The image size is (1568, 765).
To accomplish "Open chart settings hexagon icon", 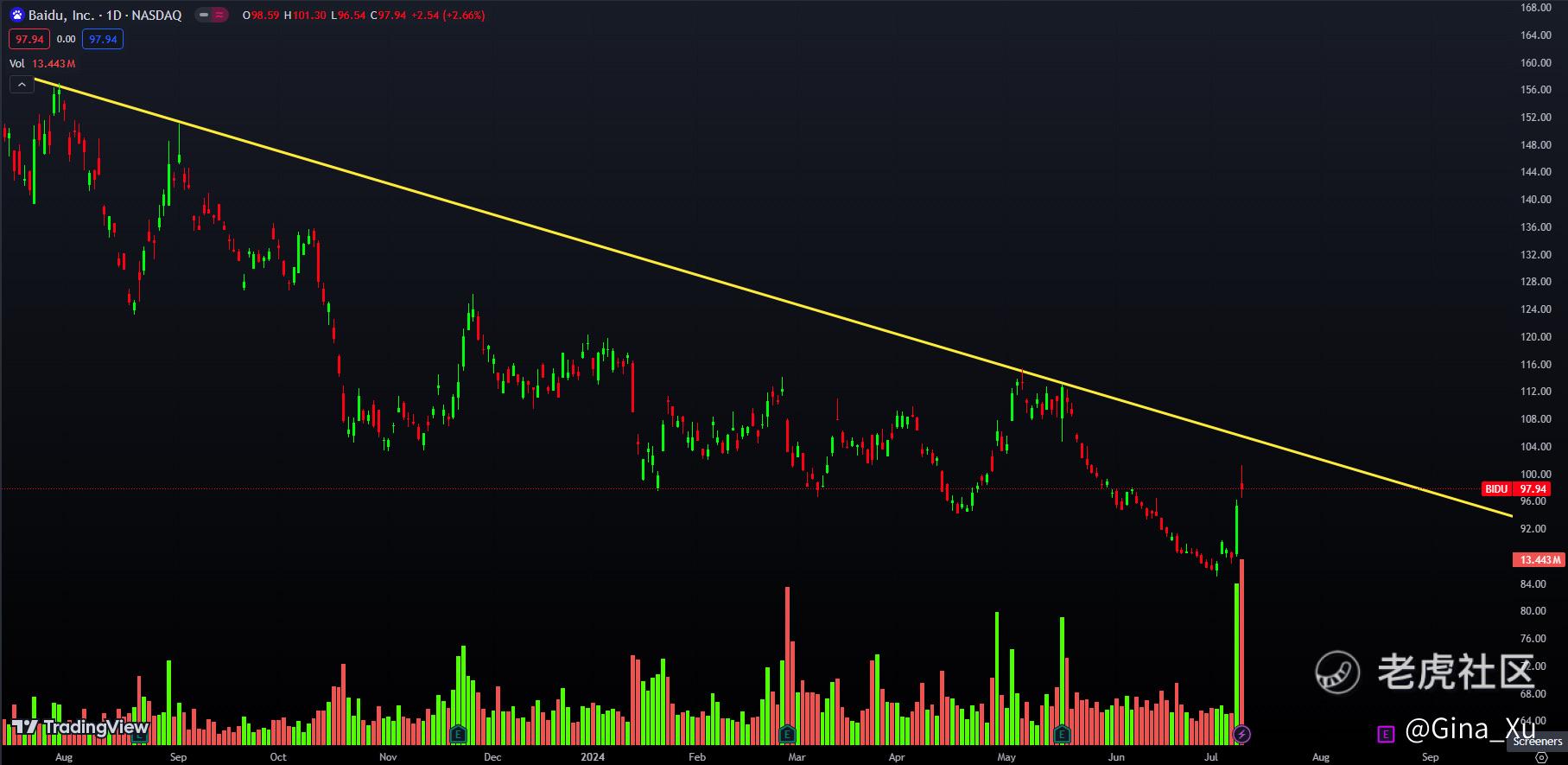I will coord(1541,756).
